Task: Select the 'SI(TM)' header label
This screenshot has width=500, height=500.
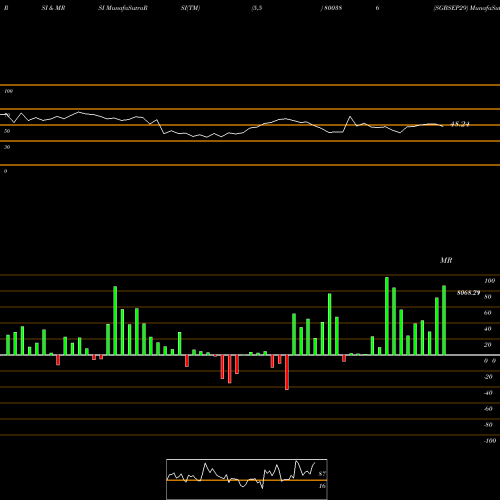Action: click(x=190, y=8)
